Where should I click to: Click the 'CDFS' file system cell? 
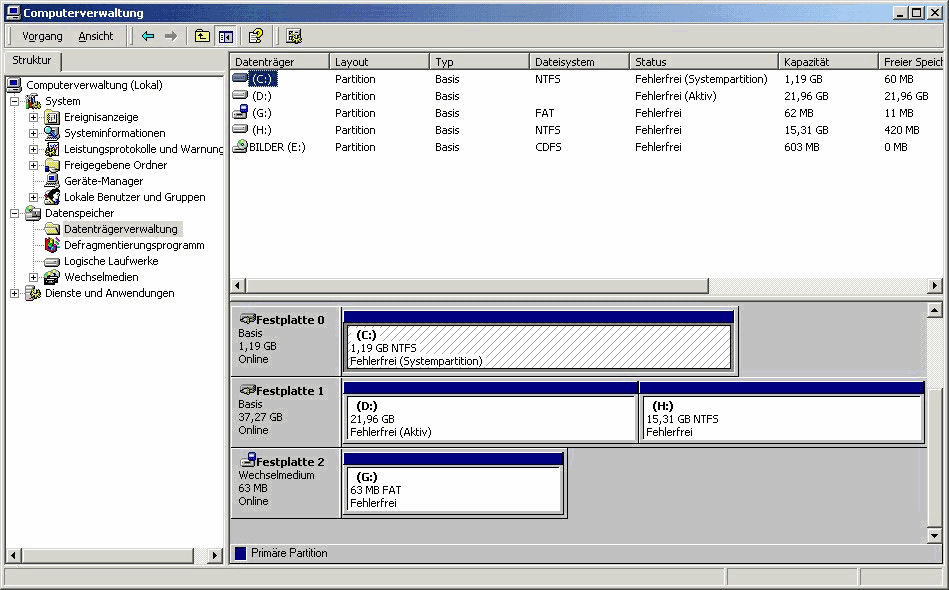[x=548, y=147]
